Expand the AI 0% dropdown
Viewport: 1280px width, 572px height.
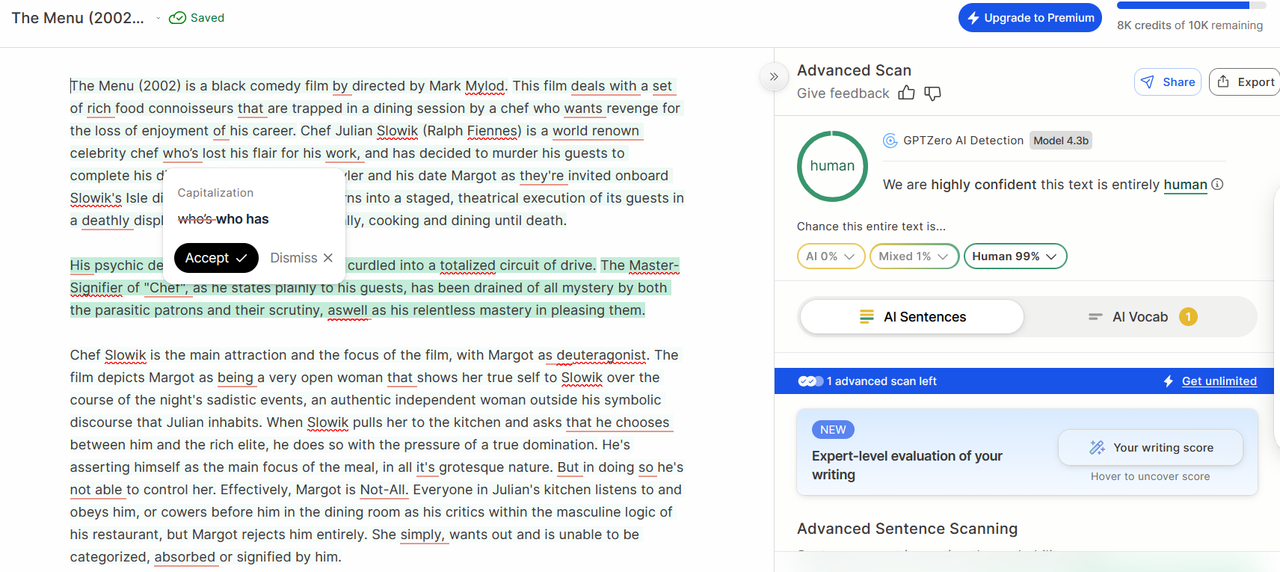click(830, 256)
